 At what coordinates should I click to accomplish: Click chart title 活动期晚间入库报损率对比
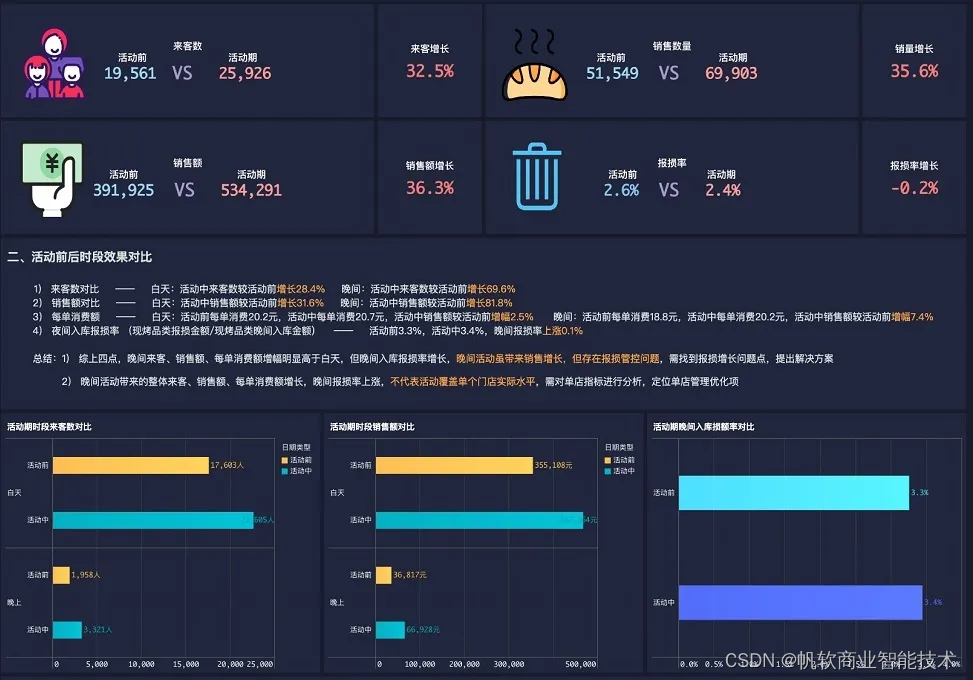click(704, 427)
